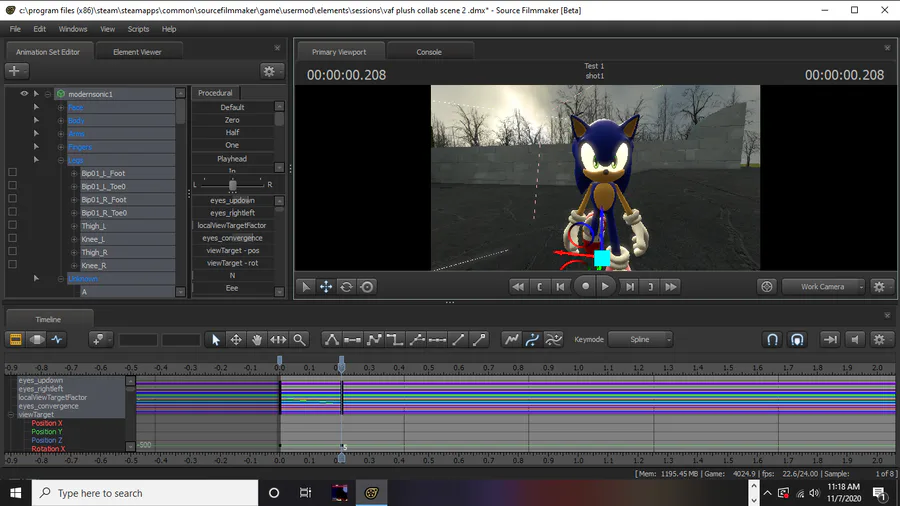
Task: Select the viewport selection arrow tool
Action: point(306,287)
